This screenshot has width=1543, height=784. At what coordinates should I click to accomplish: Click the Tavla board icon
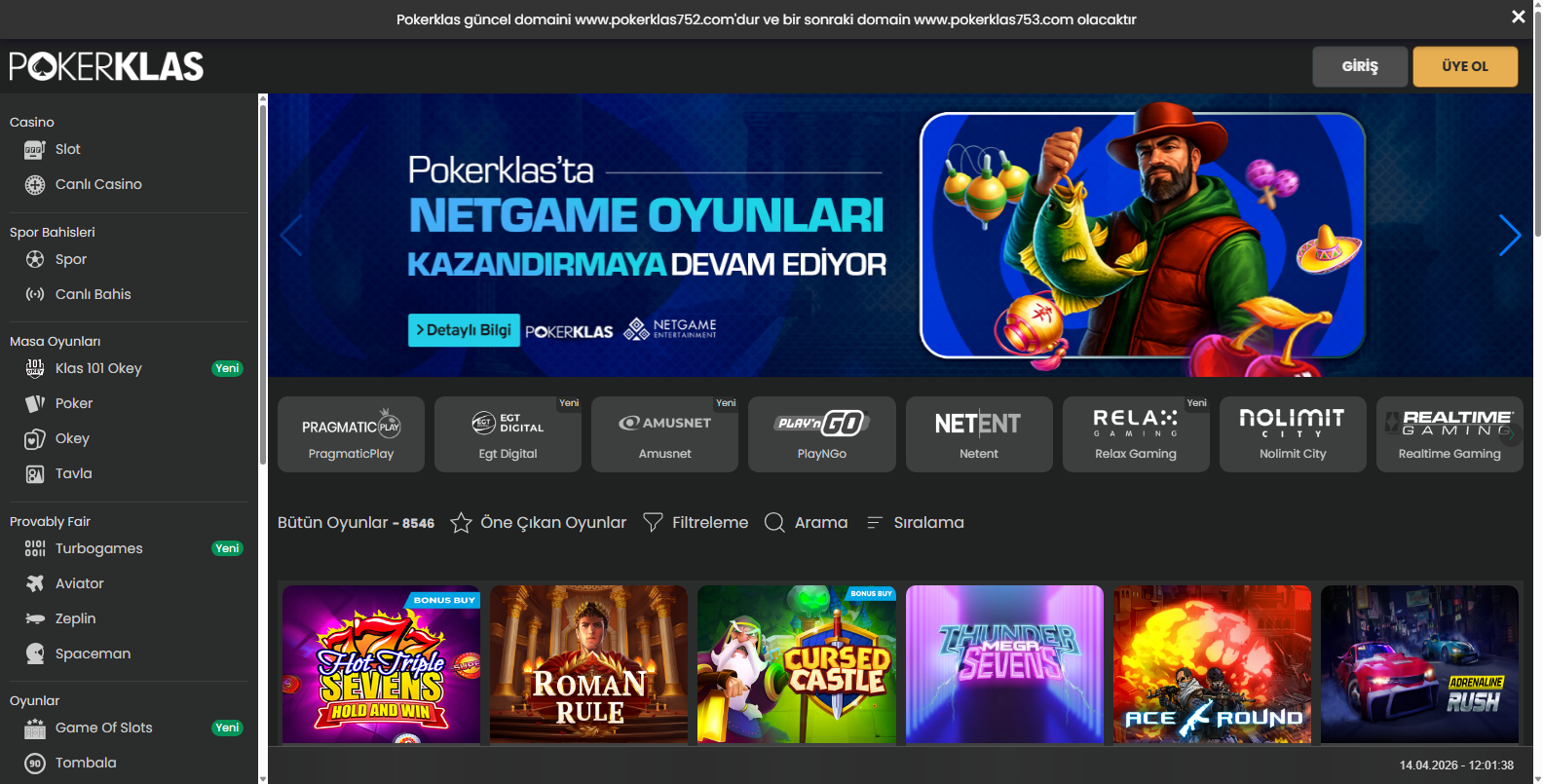point(35,474)
